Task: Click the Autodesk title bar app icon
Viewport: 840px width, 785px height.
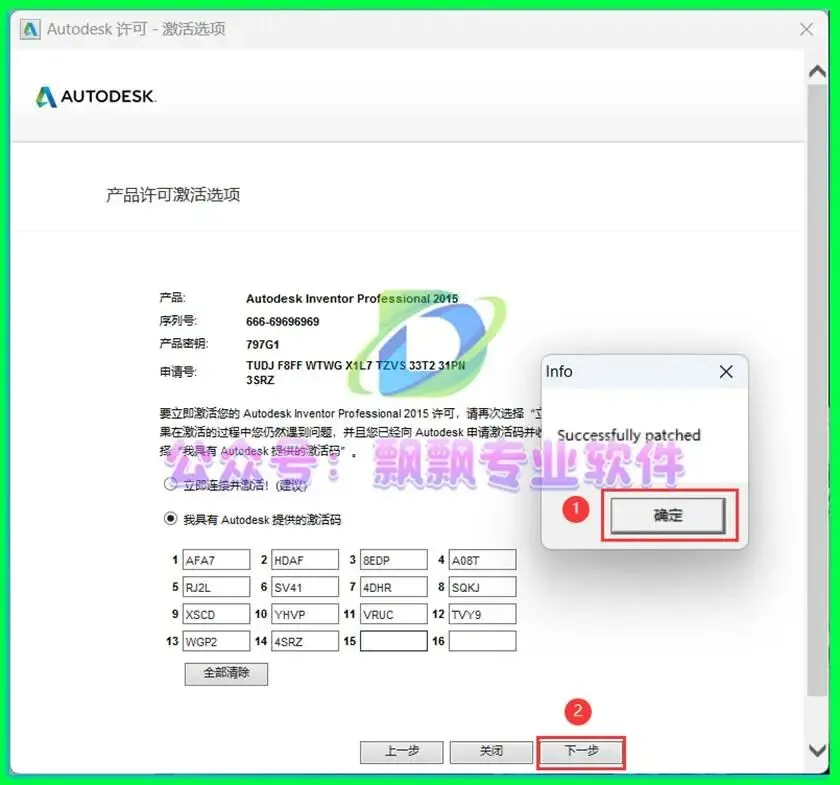Action: (30, 28)
